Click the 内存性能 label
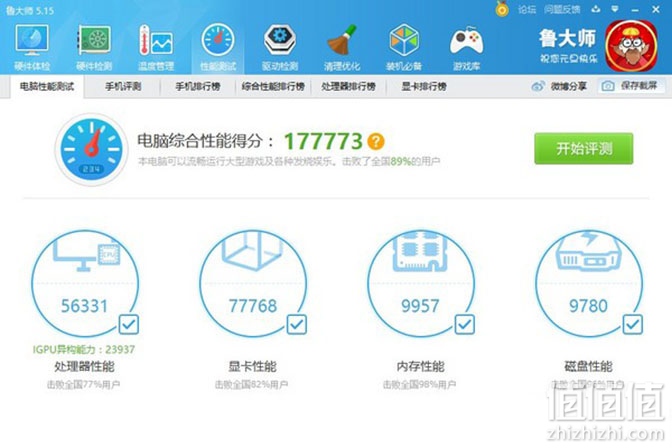Viewport: 672px width, 448px height. [420, 367]
